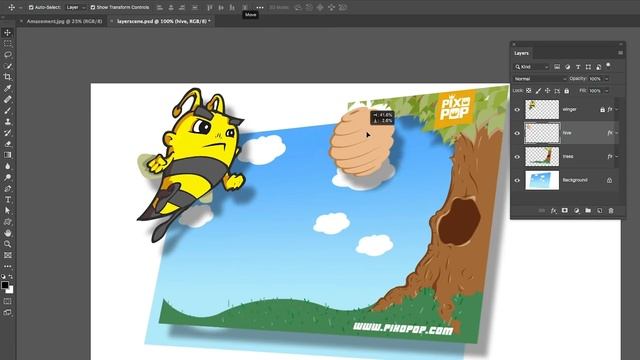Open the Fill slider arrow

(x=607, y=91)
